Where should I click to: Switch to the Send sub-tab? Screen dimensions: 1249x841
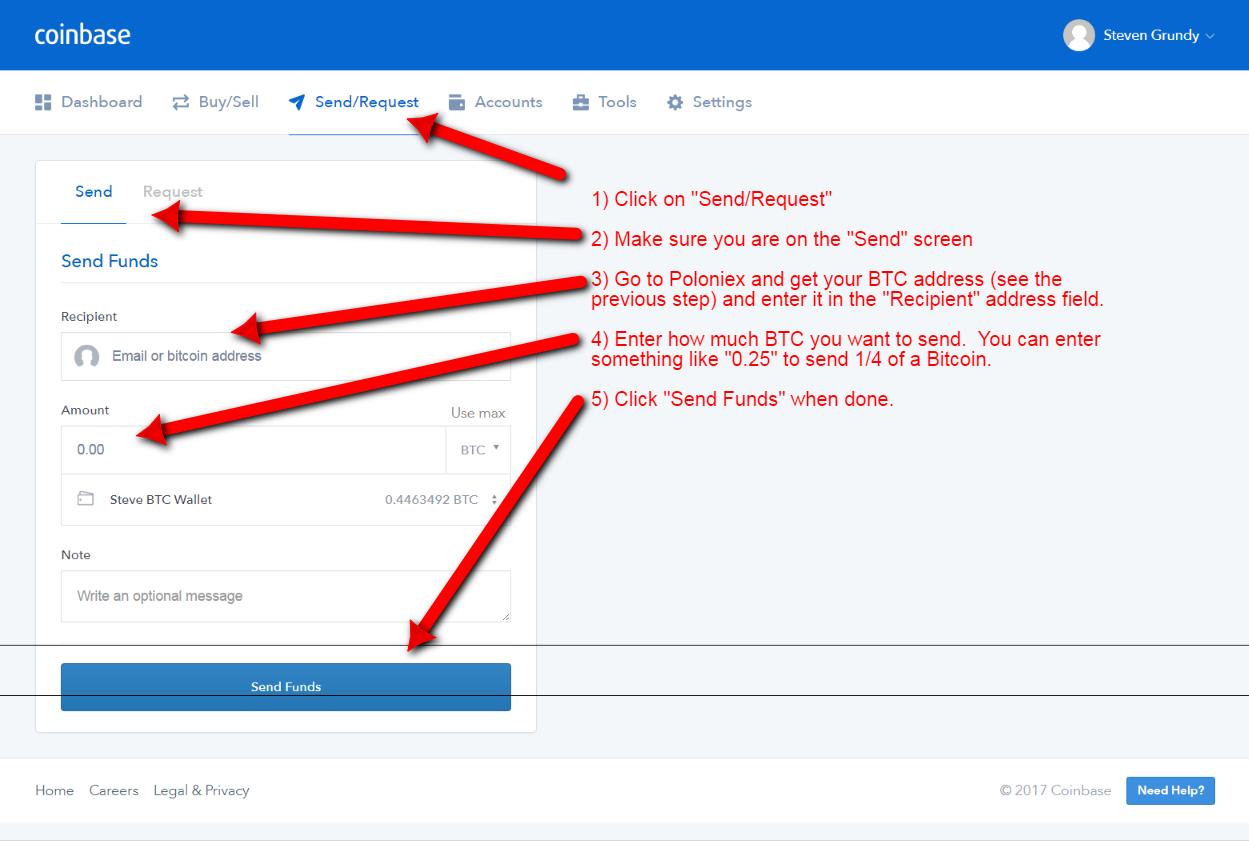pyautogui.click(x=94, y=191)
